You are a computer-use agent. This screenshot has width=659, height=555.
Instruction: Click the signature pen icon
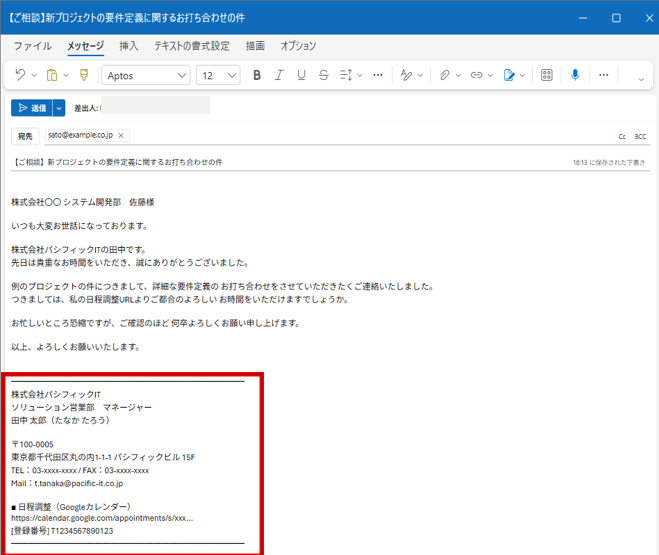[510, 75]
